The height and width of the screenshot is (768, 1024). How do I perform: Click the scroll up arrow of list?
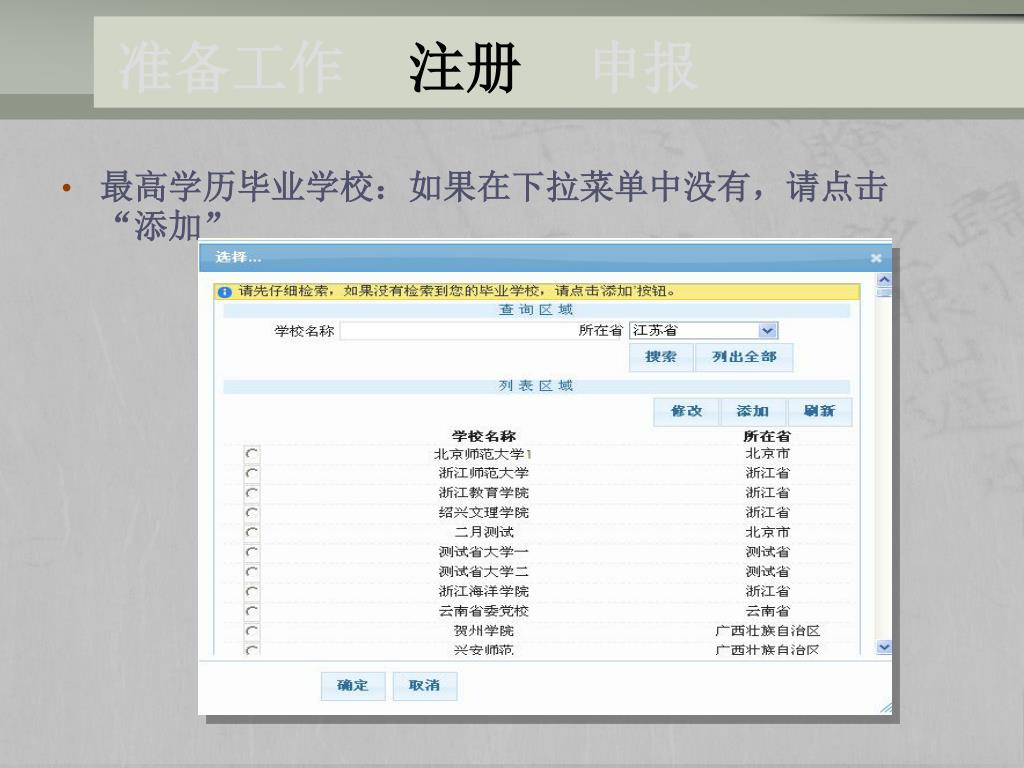883,281
